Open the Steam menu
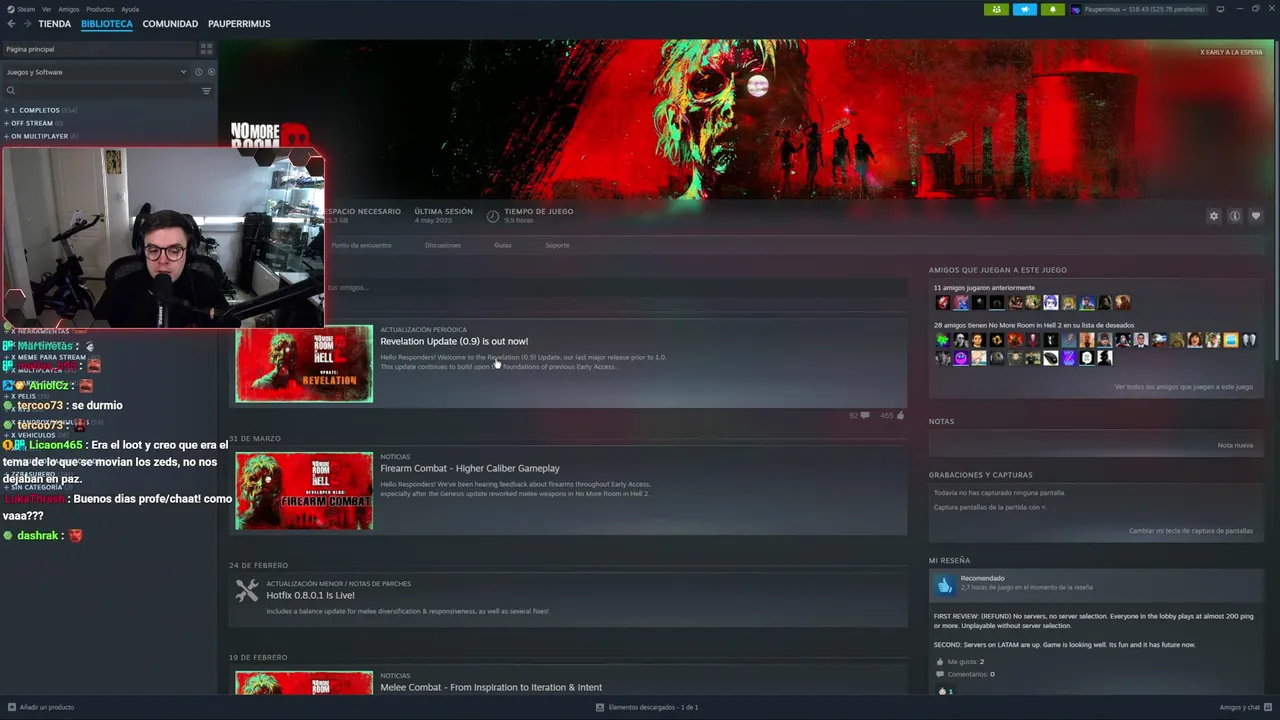This screenshot has height=720, width=1280. click(20, 9)
